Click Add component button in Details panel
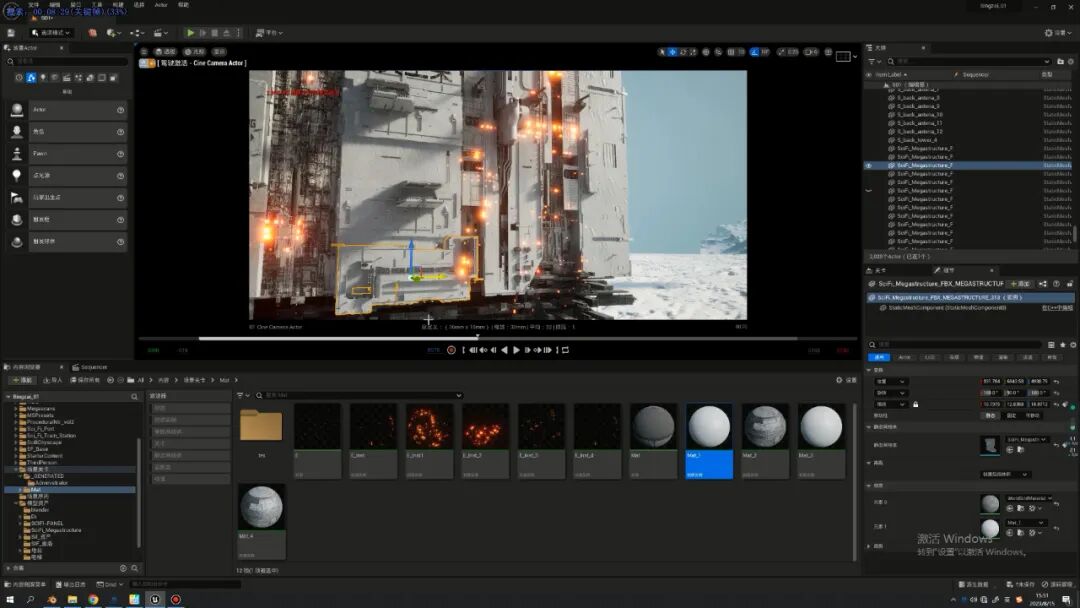Image resolution: width=1080 pixels, height=608 pixels. click(x=1020, y=284)
